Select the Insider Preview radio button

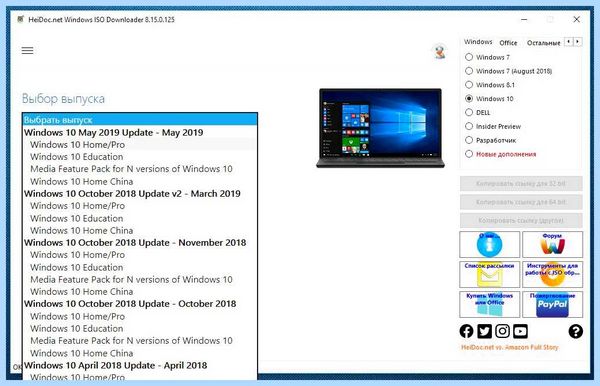click(x=469, y=126)
